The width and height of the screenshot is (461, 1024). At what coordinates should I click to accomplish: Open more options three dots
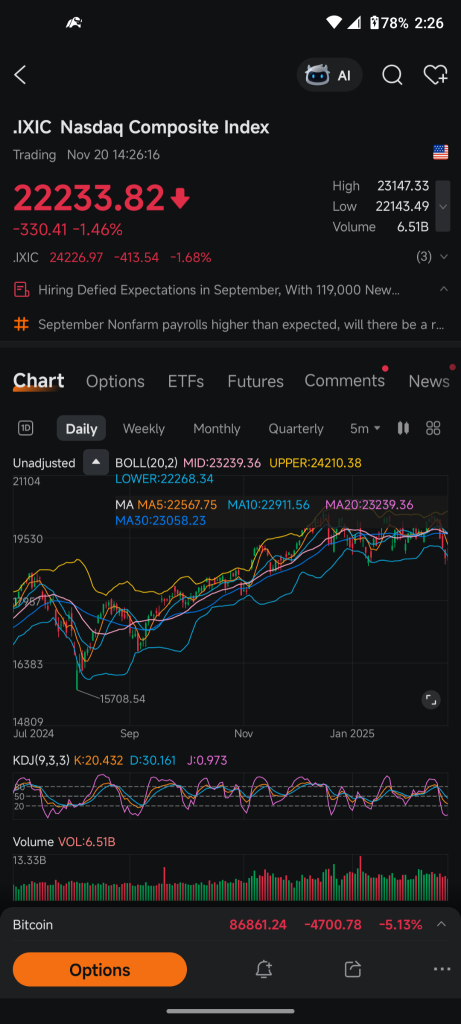click(441, 969)
